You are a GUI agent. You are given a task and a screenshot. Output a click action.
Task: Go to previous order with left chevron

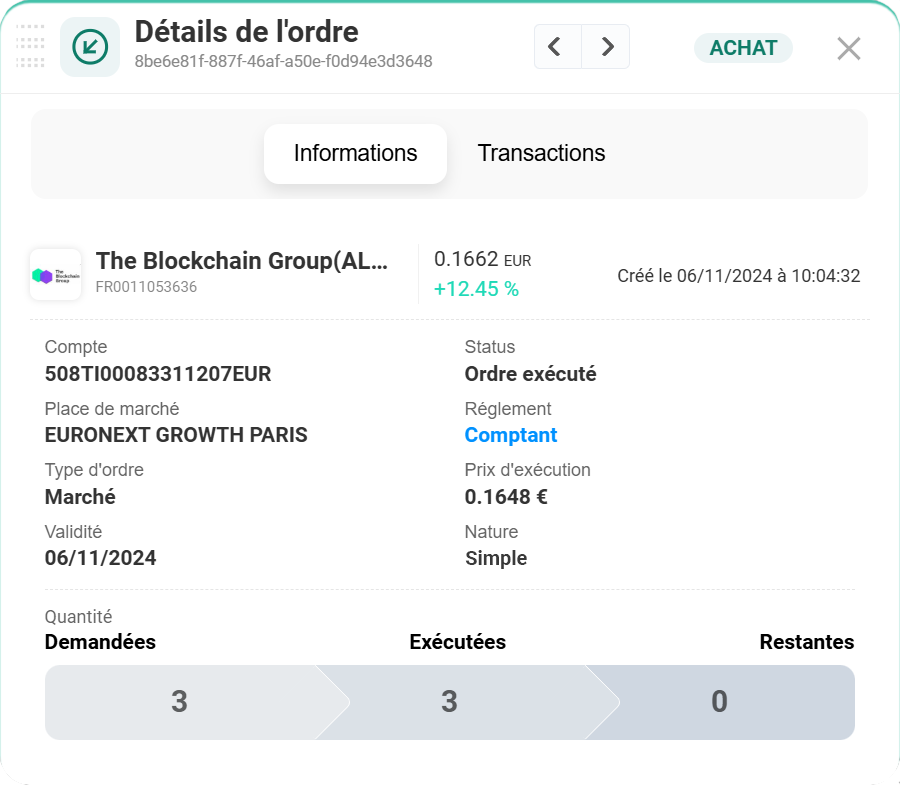click(557, 47)
